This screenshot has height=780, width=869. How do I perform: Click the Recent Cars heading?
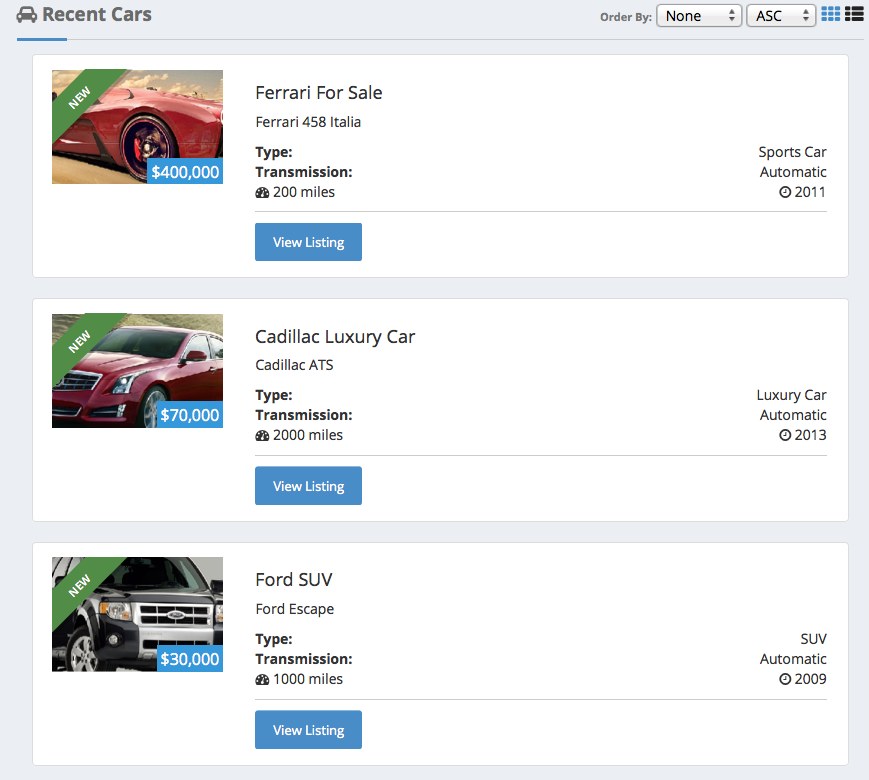point(97,14)
